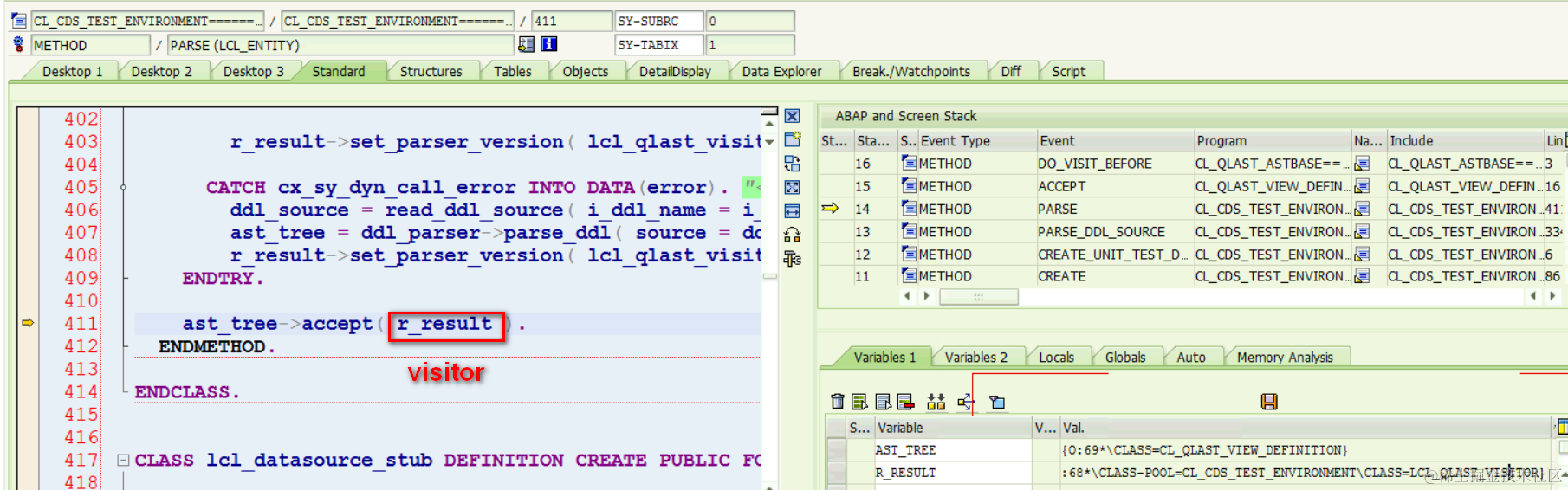Click the navigate-to-source icon next to PARSE field
1568x490 pixels.
526,44
